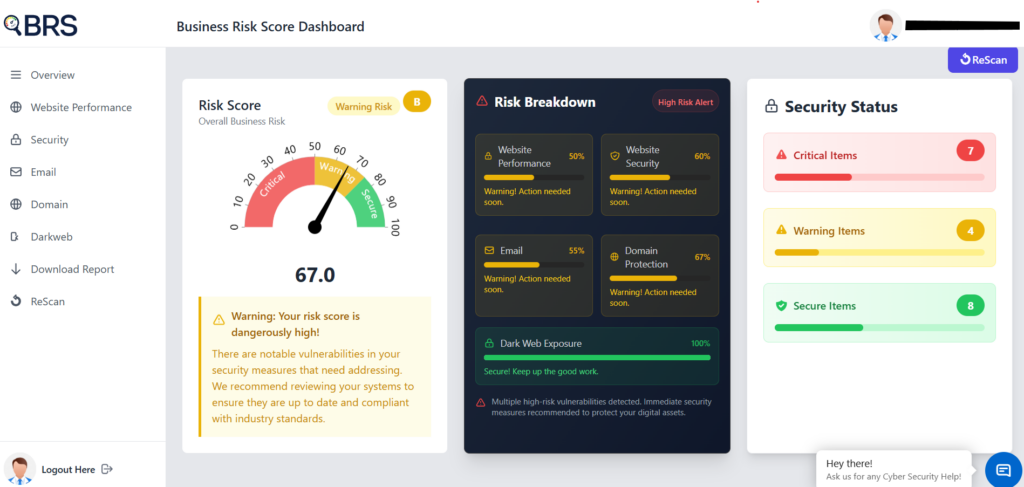The width and height of the screenshot is (1024, 487).
Task: Open the Overview menu item
Action: point(52,75)
